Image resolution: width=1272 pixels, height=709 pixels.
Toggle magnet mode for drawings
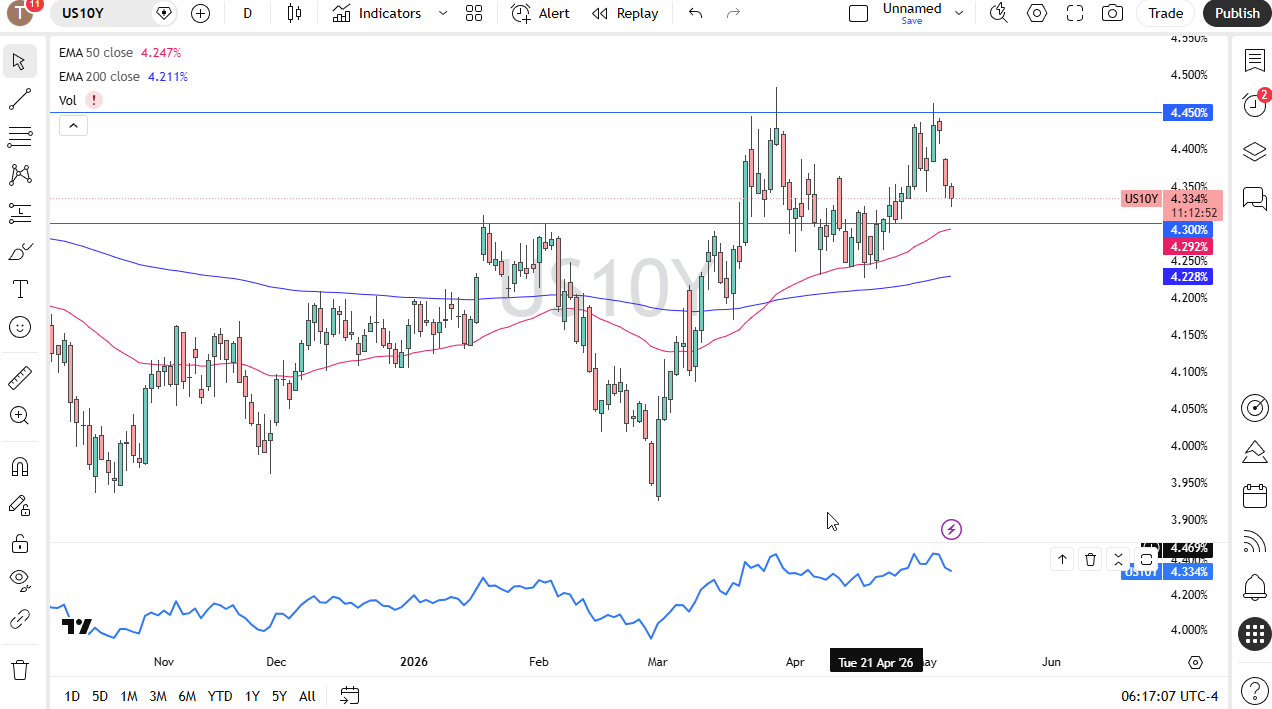tap(19, 467)
